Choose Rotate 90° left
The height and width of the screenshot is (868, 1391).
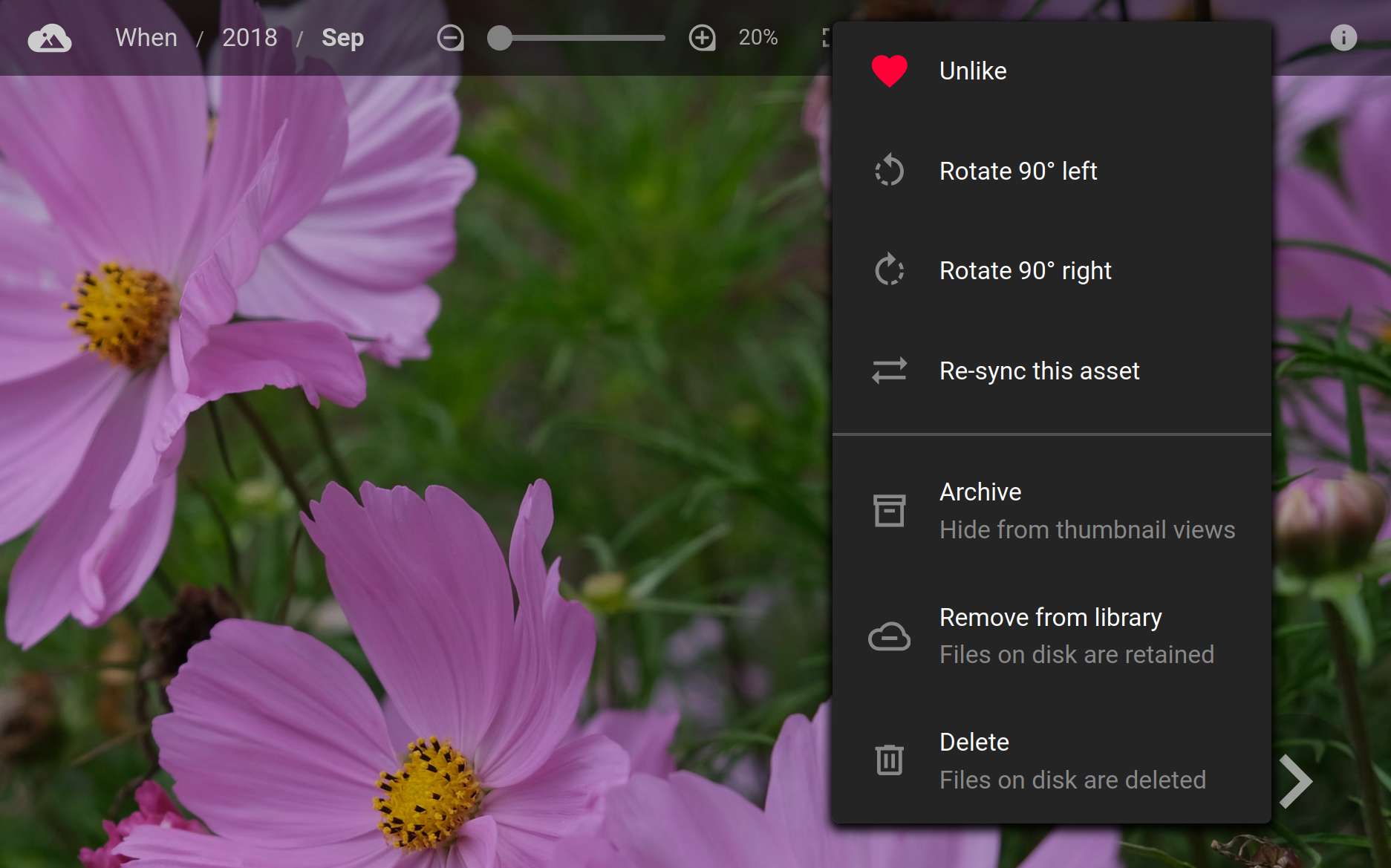coord(1052,171)
